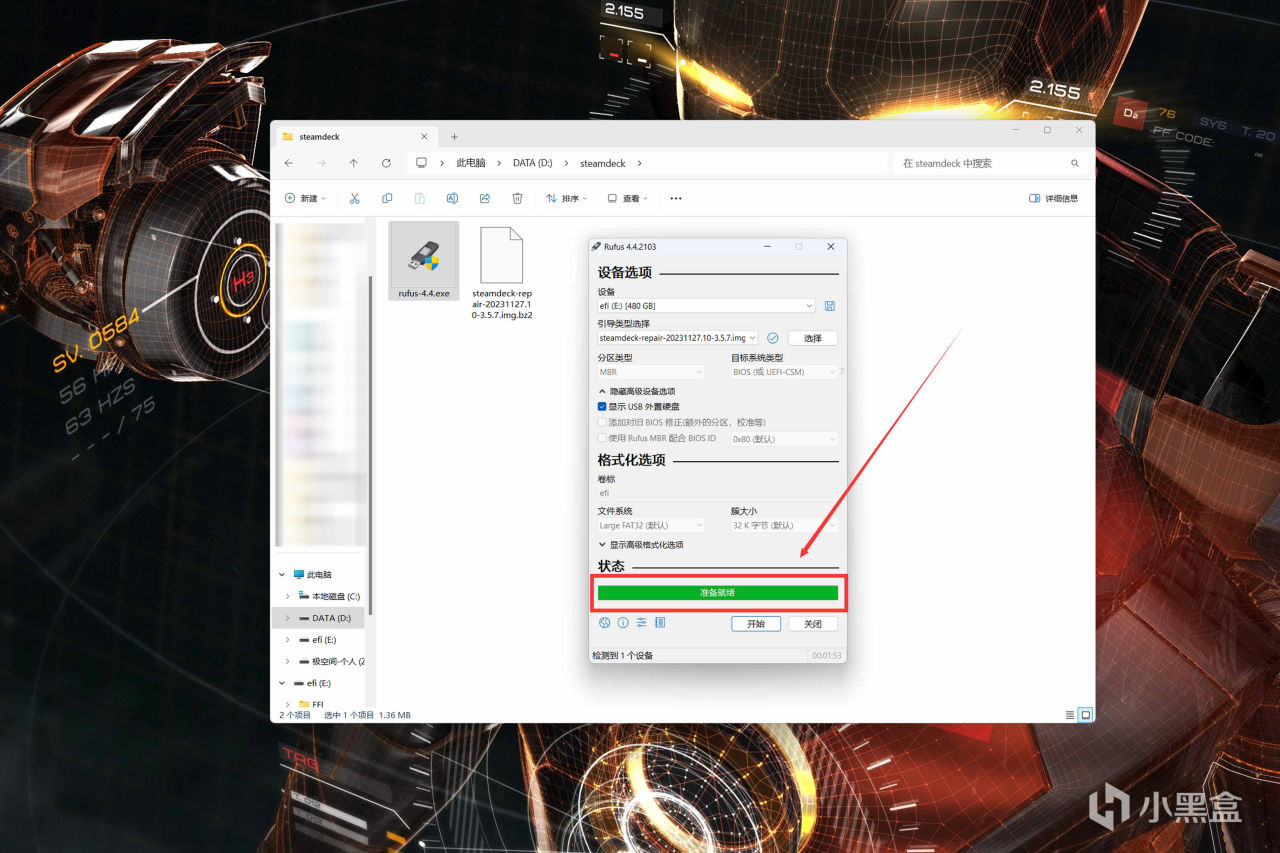Cut the selected file using the scissors icon
Image resolution: width=1280 pixels, height=853 pixels.
pos(354,198)
